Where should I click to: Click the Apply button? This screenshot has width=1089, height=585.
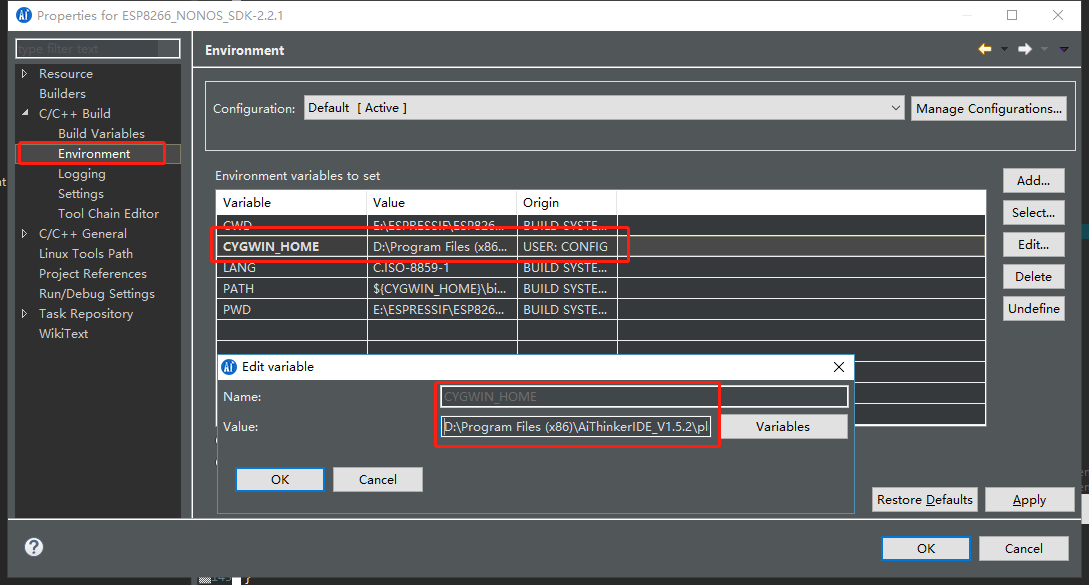tap(1029, 500)
